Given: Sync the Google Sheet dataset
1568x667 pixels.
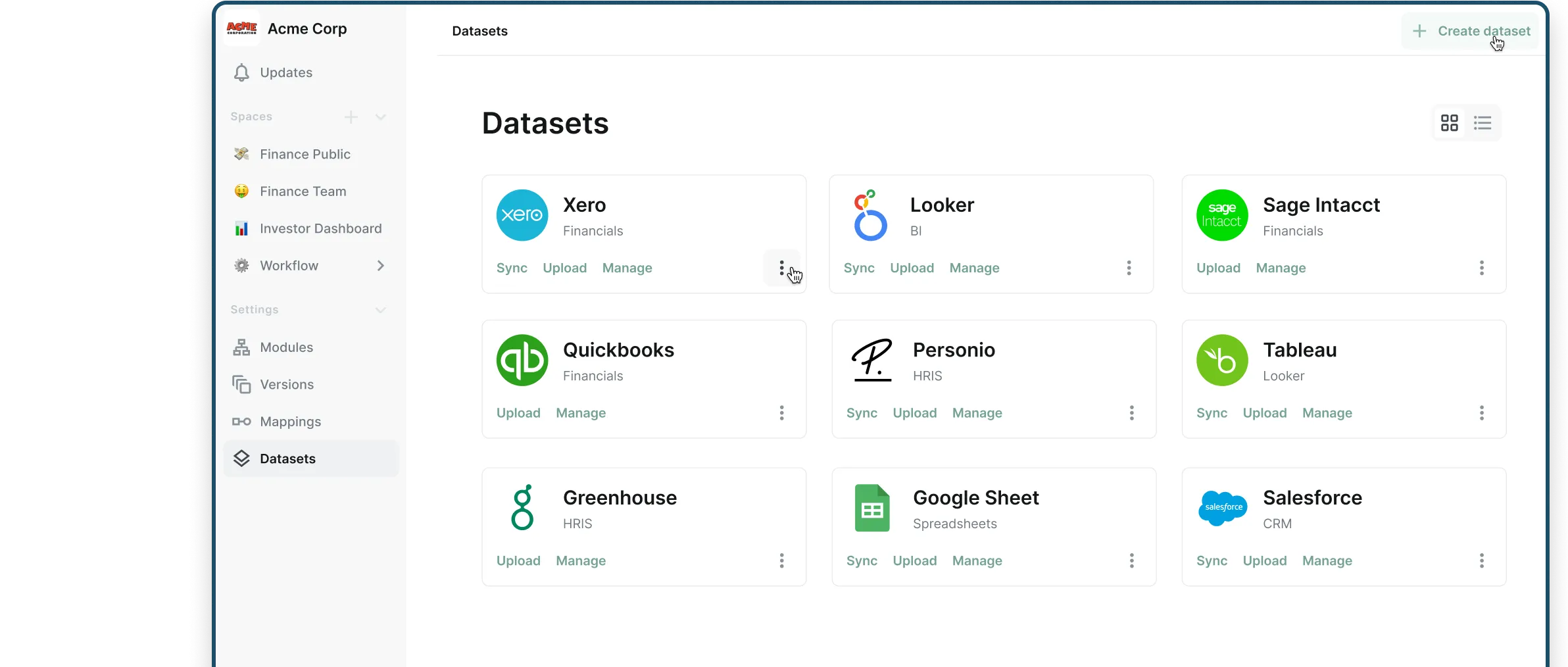Looking at the screenshot, I should tap(862, 561).
